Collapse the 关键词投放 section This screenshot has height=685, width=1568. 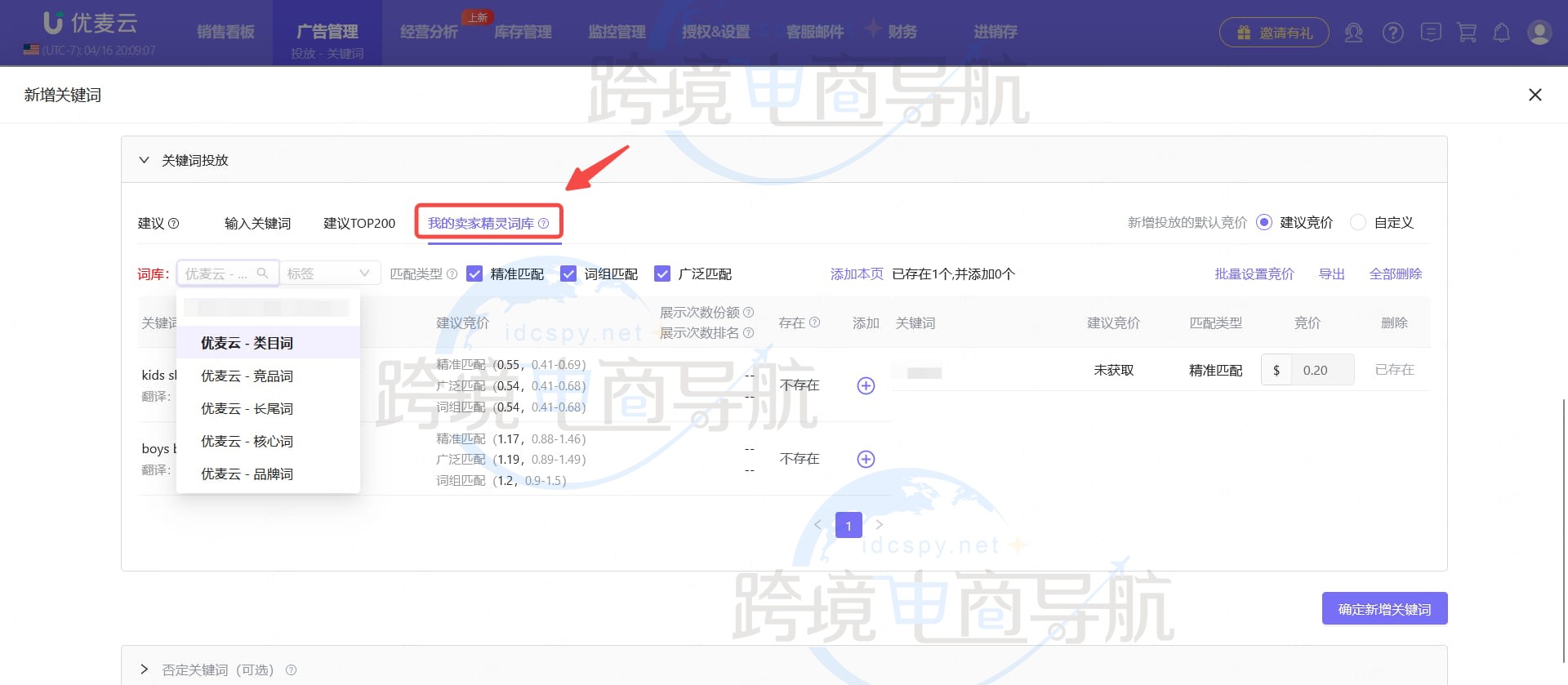(145, 160)
